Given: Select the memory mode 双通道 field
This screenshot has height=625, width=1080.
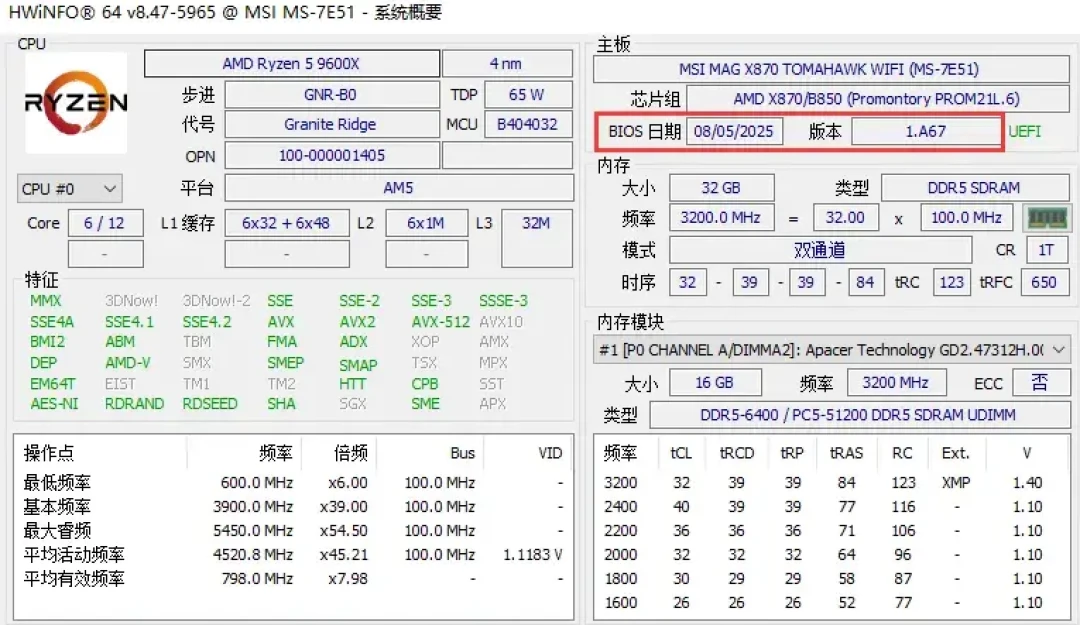Looking at the screenshot, I should coord(820,249).
